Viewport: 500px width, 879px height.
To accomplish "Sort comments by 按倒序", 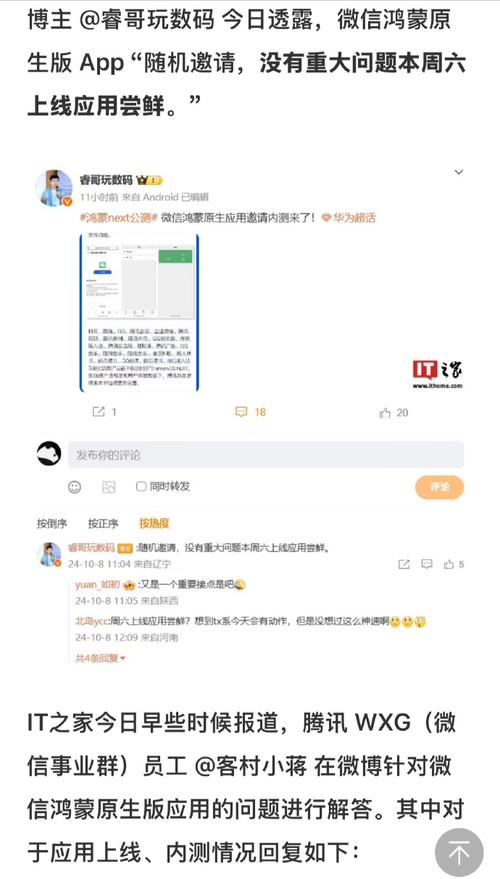I will click(x=52, y=524).
